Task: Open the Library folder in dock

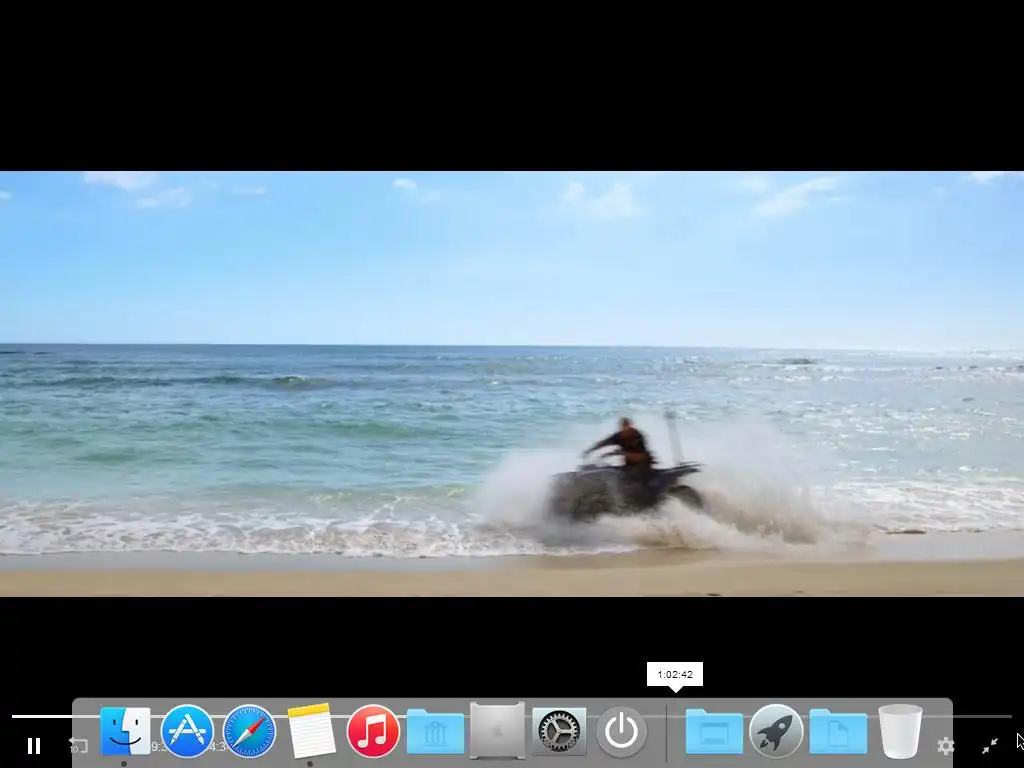Action: [x=435, y=732]
